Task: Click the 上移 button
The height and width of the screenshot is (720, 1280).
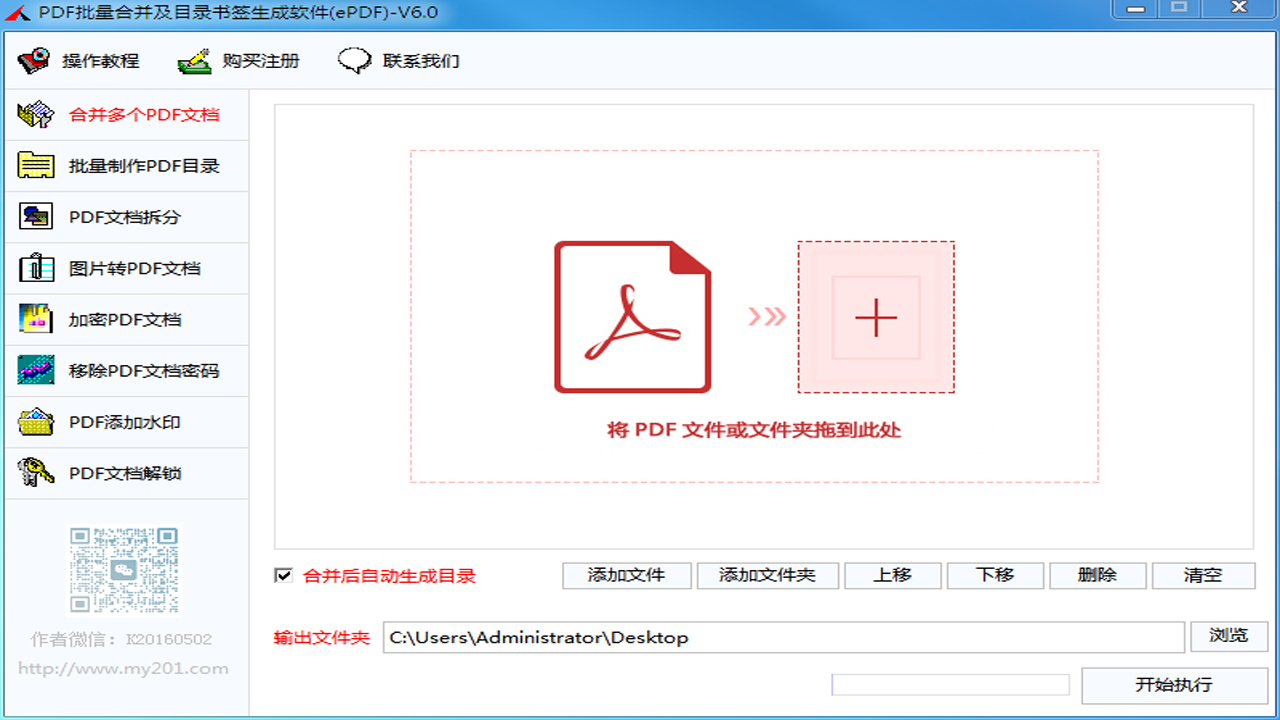Action: pyautogui.click(x=892, y=575)
